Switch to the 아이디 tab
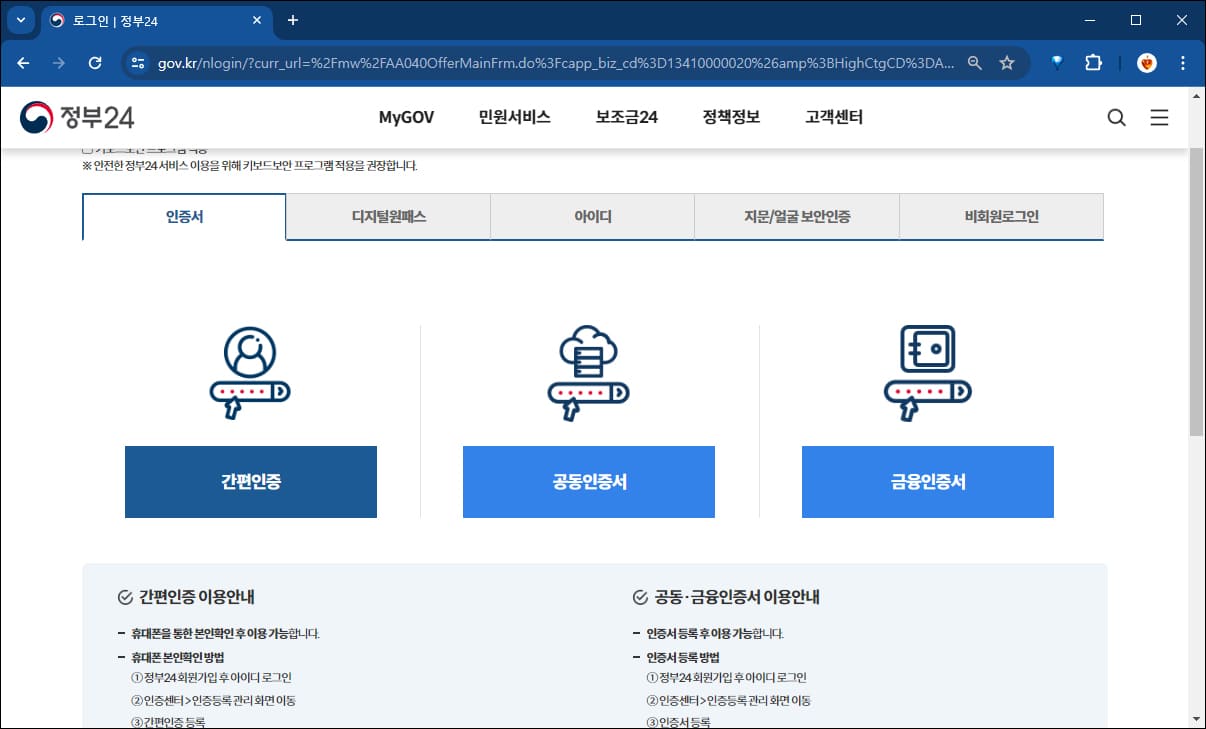 [x=592, y=217]
